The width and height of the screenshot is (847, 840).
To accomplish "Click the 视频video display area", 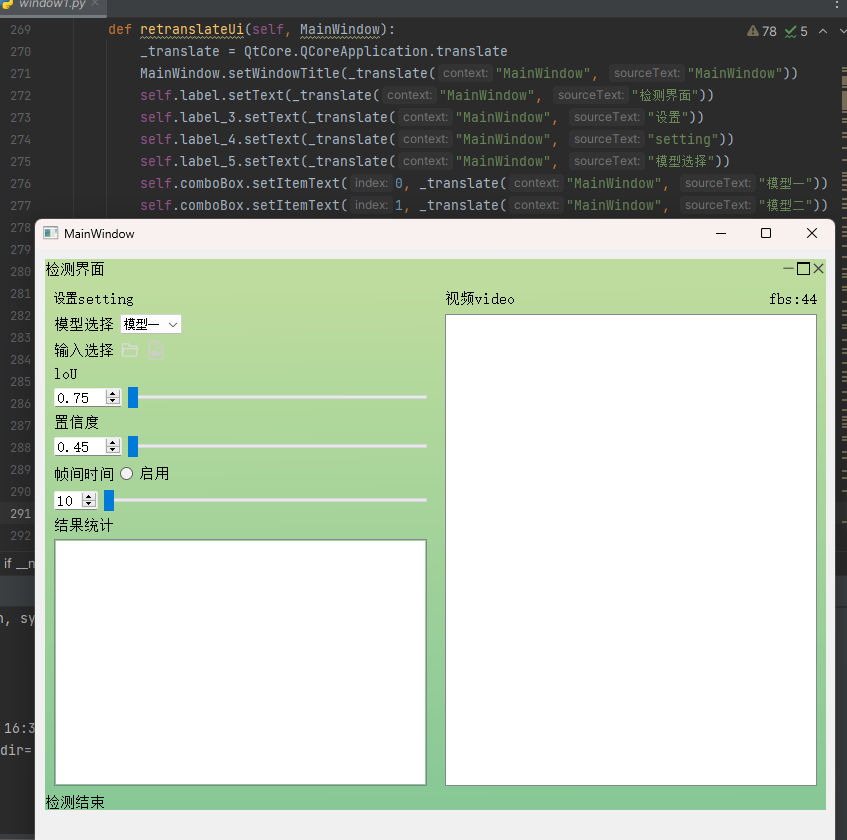I will [x=631, y=550].
